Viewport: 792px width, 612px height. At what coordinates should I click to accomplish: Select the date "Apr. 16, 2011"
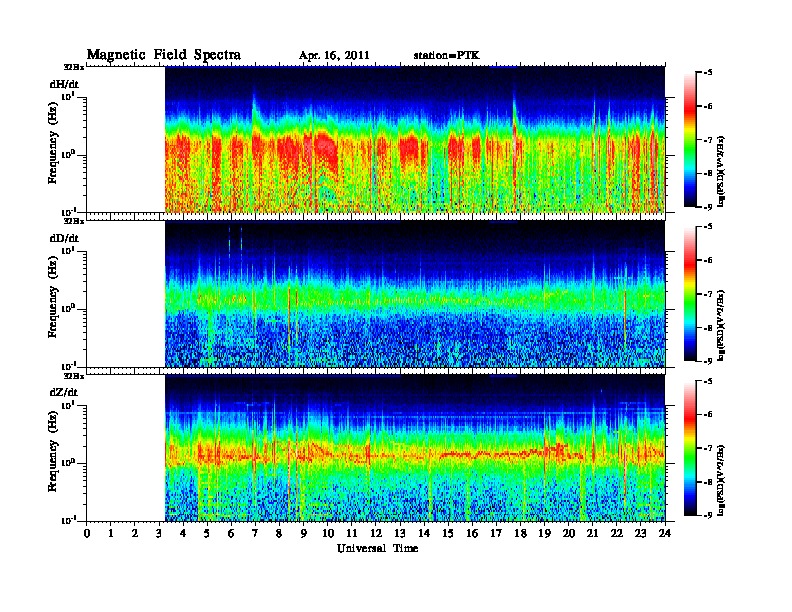tap(334, 56)
